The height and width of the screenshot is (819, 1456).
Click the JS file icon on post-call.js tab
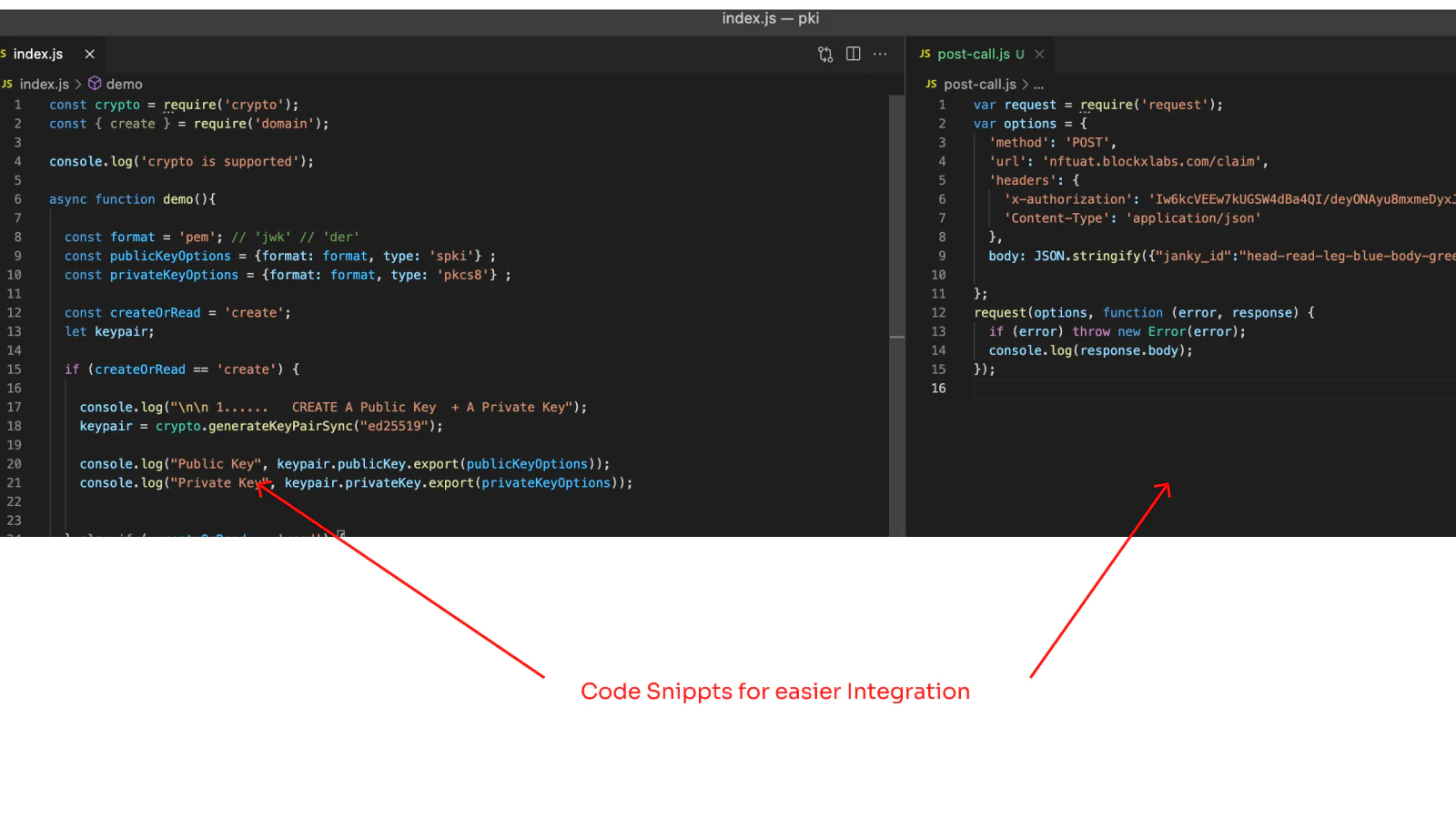click(925, 55)
